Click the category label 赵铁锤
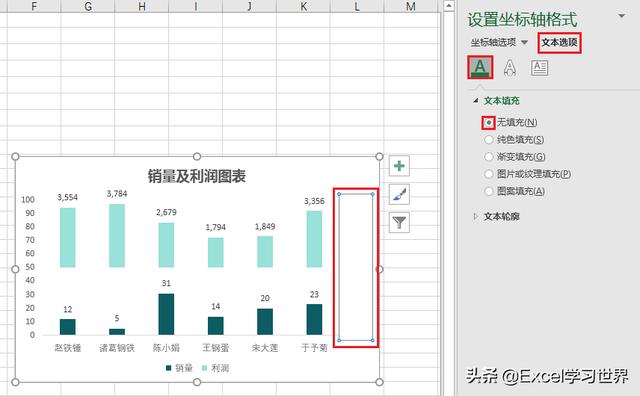The width and height of the screenshot is (640, 396). (68, 348)
